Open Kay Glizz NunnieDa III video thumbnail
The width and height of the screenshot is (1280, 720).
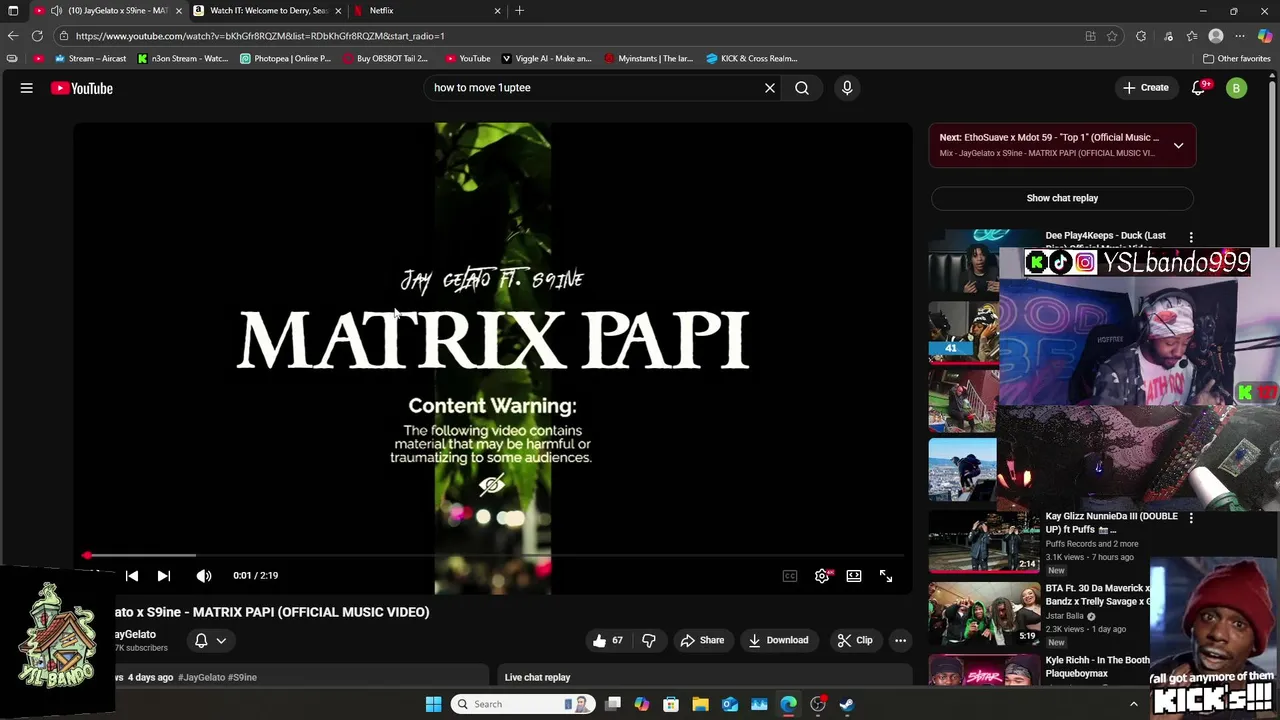(984, 541)
